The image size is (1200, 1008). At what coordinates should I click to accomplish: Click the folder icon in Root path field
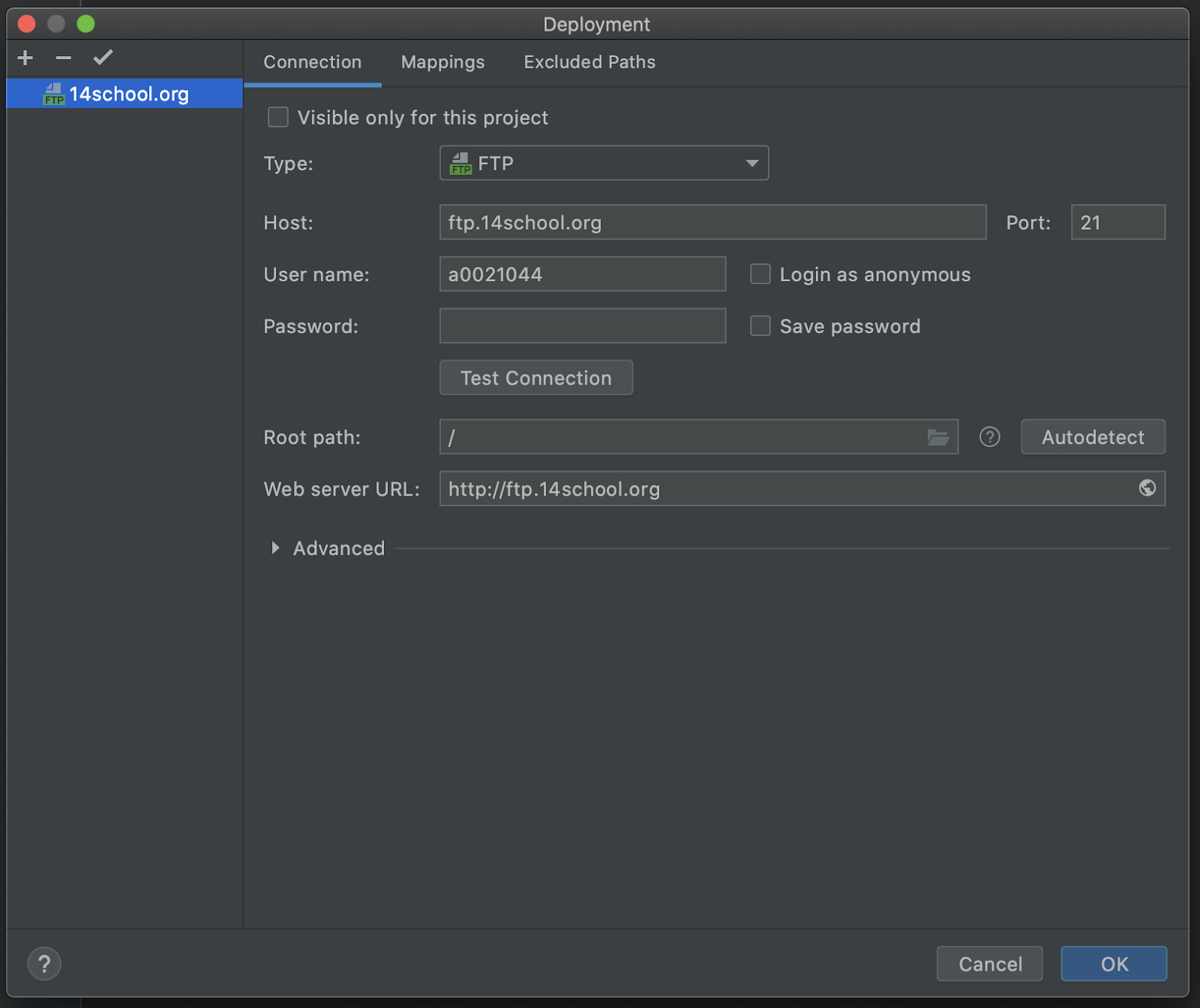coord(937,437)
